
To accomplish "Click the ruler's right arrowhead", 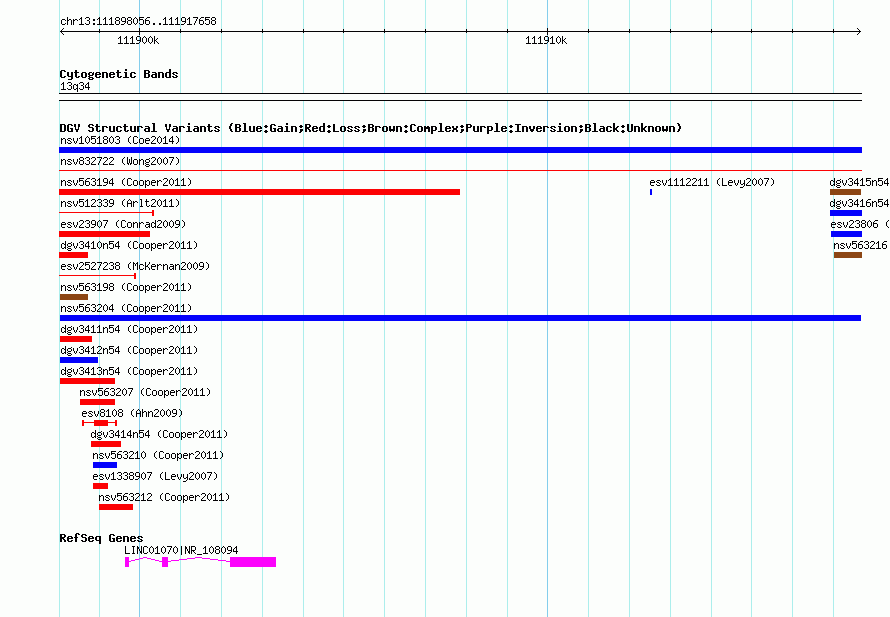I will pos(859,31).
